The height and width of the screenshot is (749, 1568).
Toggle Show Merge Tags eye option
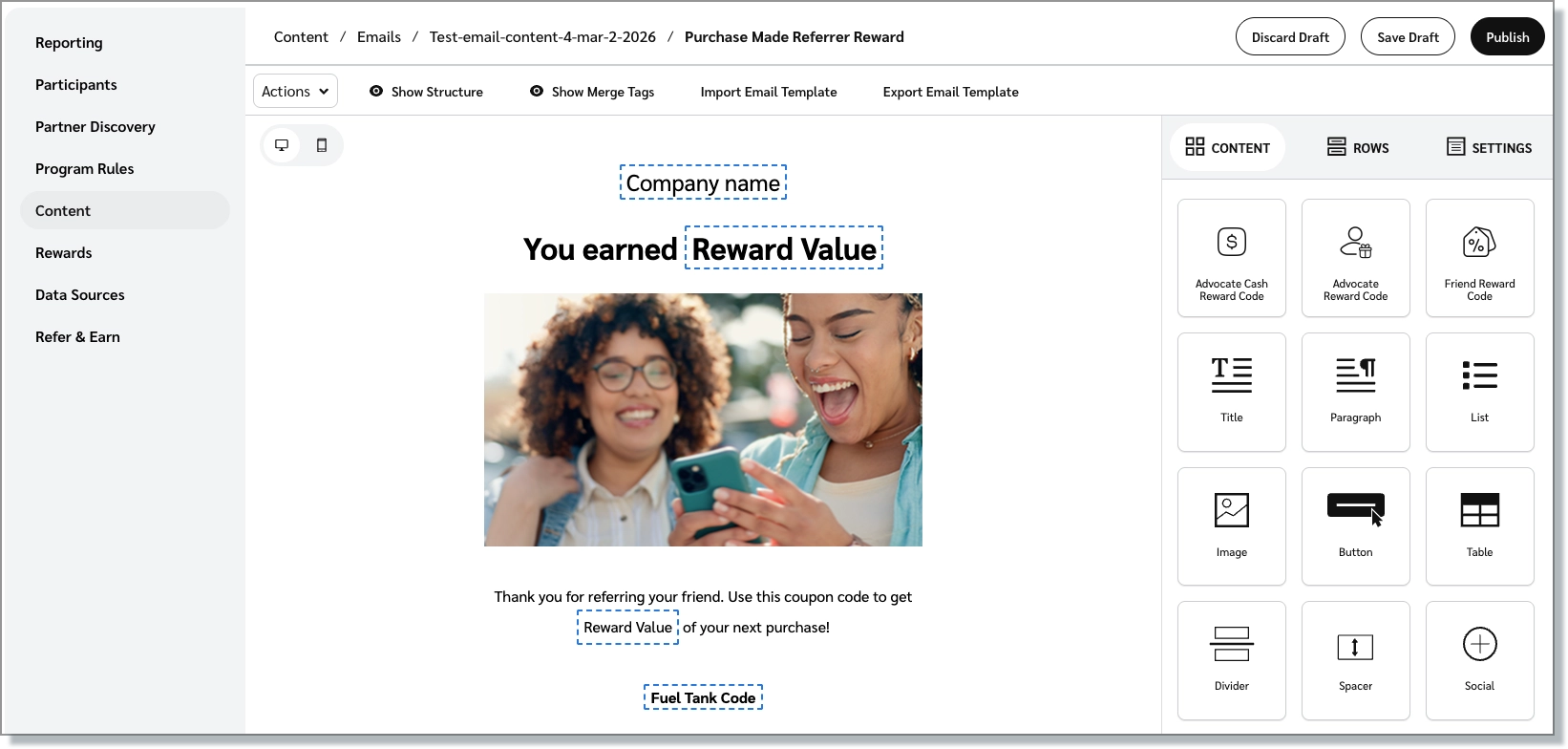pos(592,92)
